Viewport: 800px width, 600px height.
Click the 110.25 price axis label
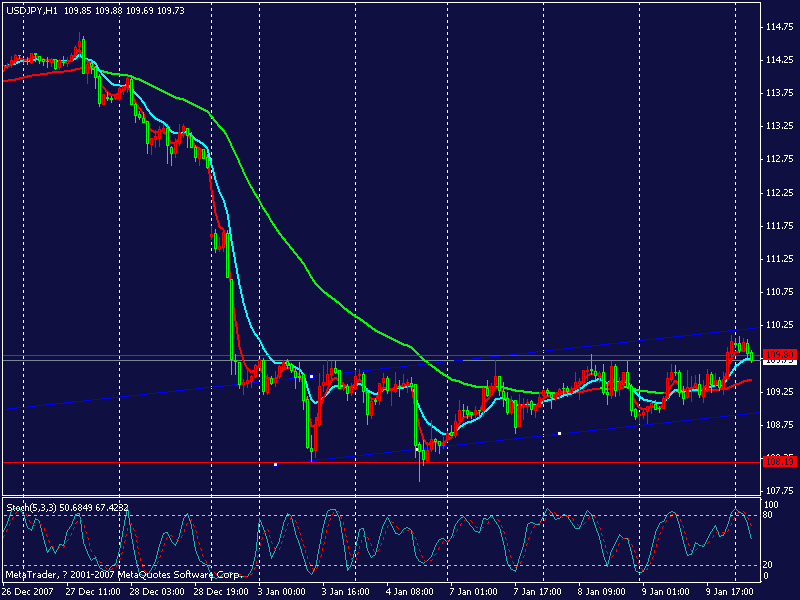coord(780,325)
